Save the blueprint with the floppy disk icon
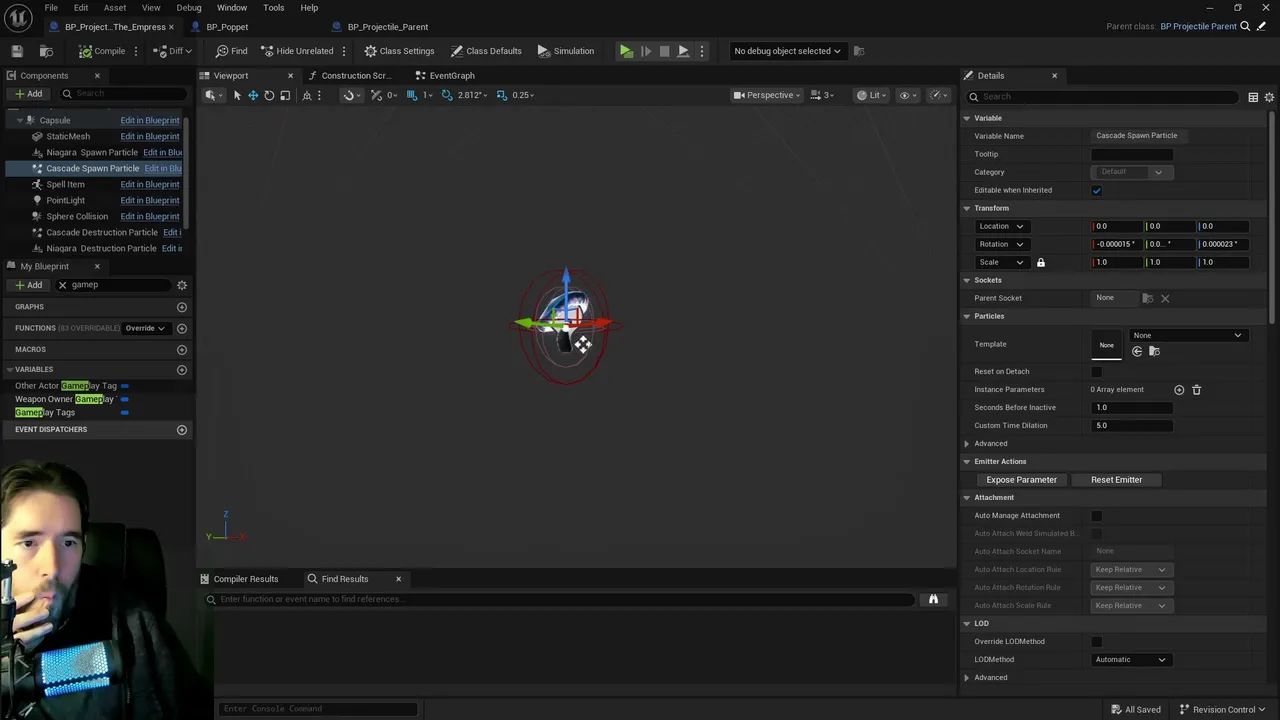1280x720 pixels. [x=17, y=51]
